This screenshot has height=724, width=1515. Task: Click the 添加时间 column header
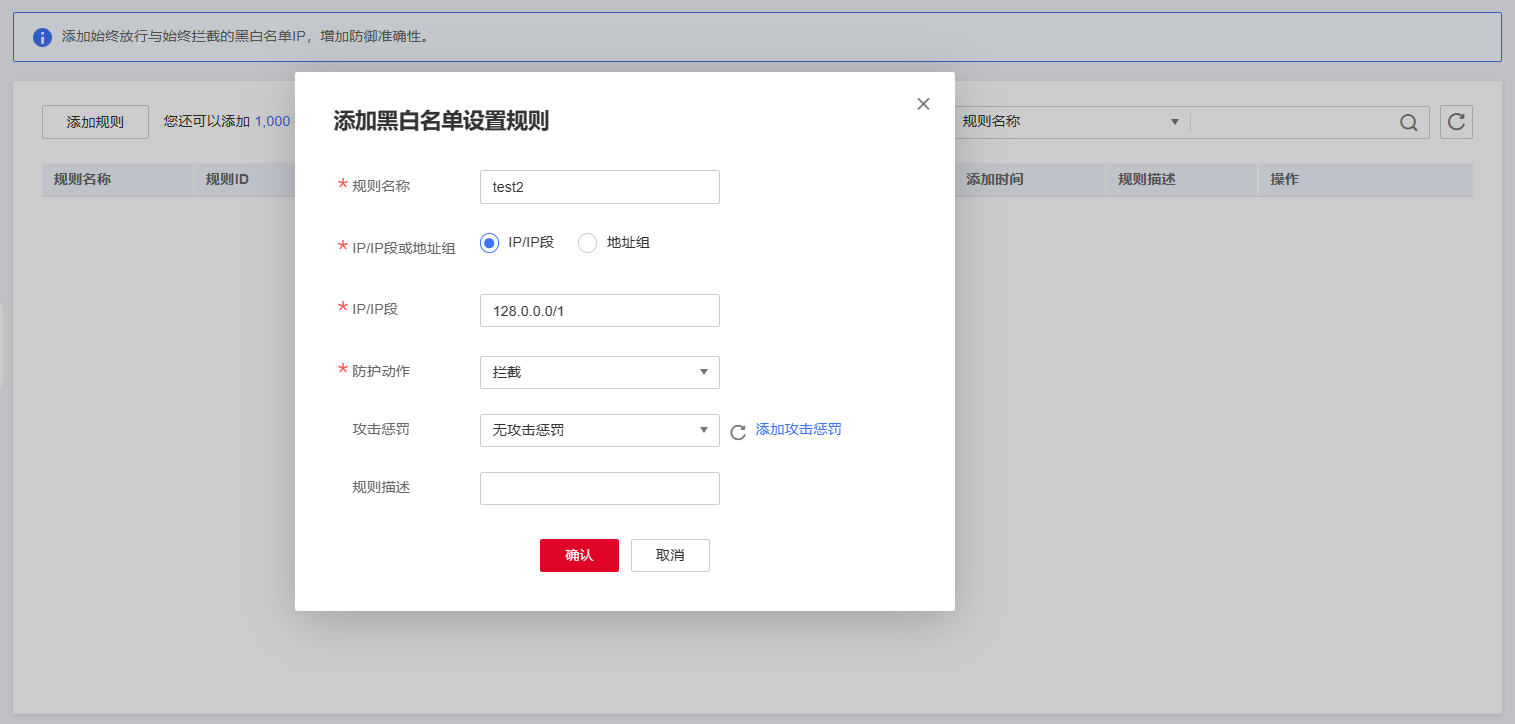click(x=994, y=180)
